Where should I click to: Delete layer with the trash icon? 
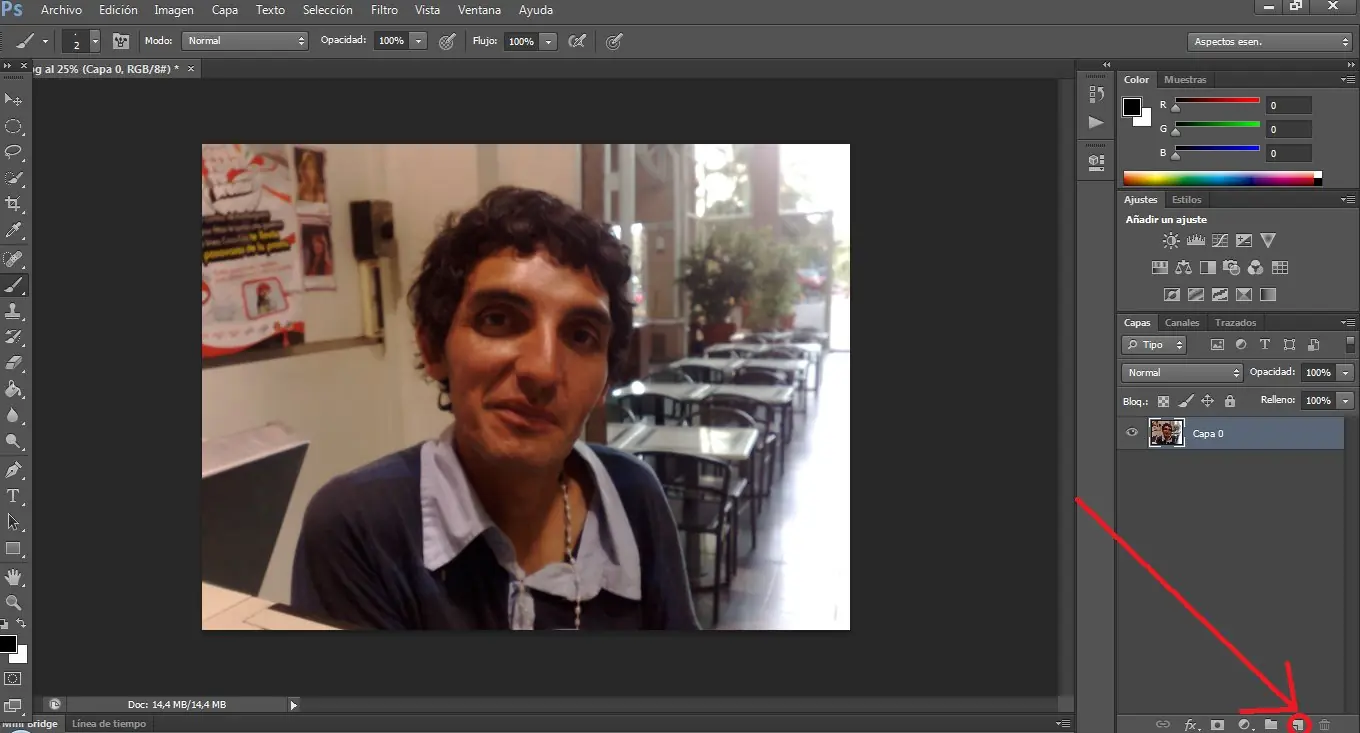[1324, 724]
